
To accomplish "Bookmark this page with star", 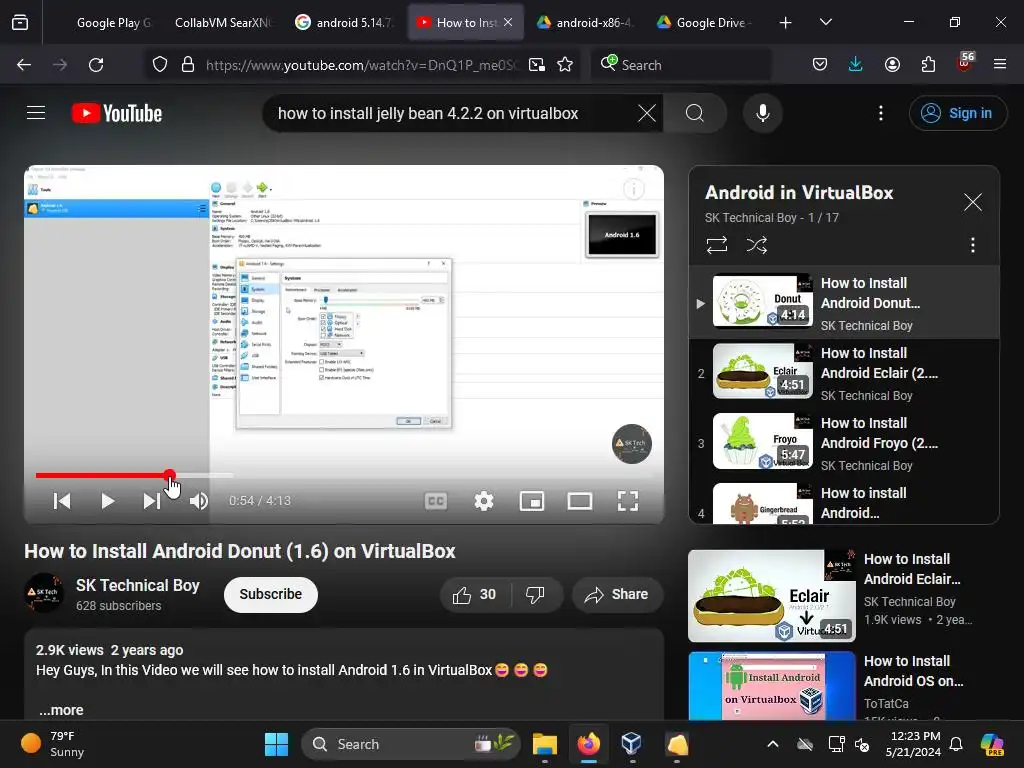I will [565, 65].
